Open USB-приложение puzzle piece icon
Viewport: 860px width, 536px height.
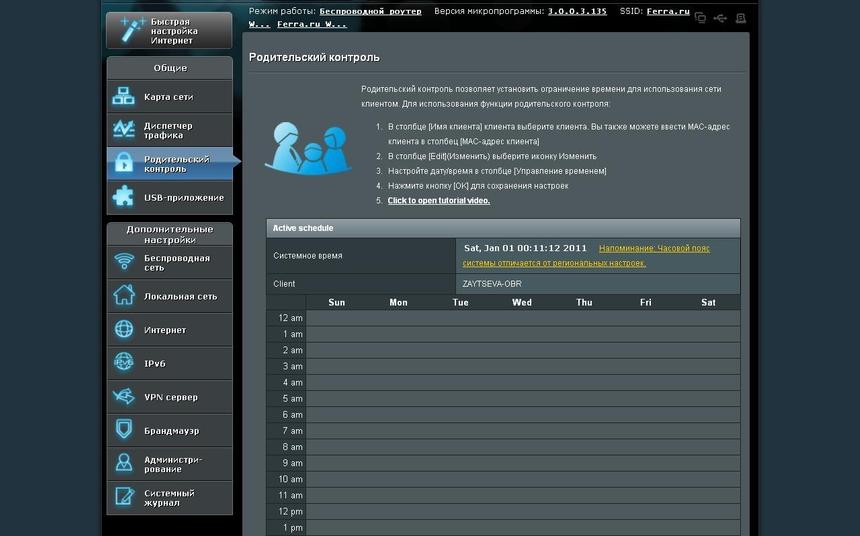coord(124,197)
